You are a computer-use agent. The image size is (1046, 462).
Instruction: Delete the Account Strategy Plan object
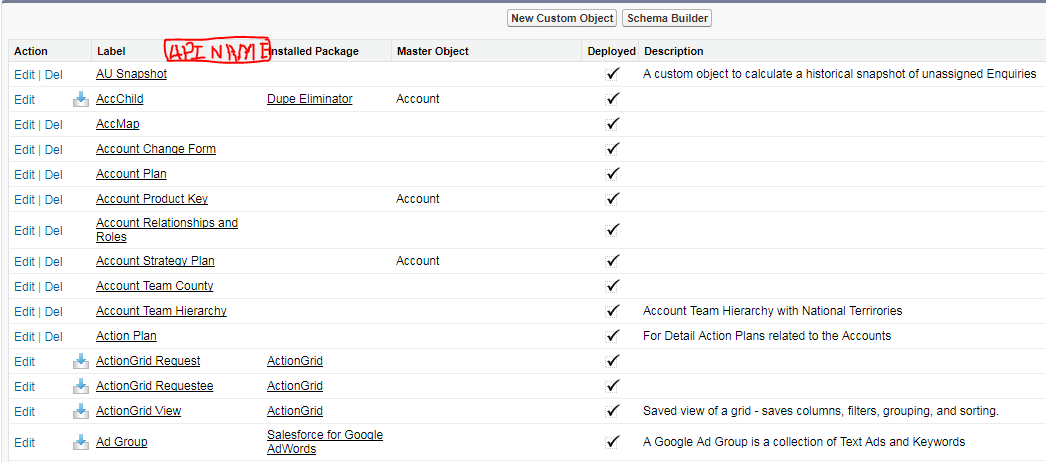(53, 261)
